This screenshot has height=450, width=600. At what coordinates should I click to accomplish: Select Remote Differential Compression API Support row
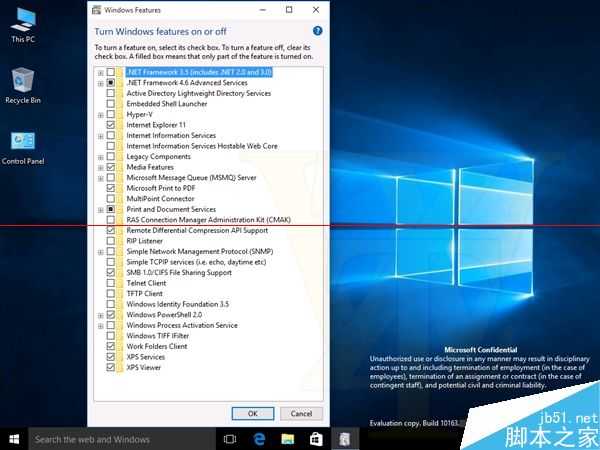click(197, 230)
